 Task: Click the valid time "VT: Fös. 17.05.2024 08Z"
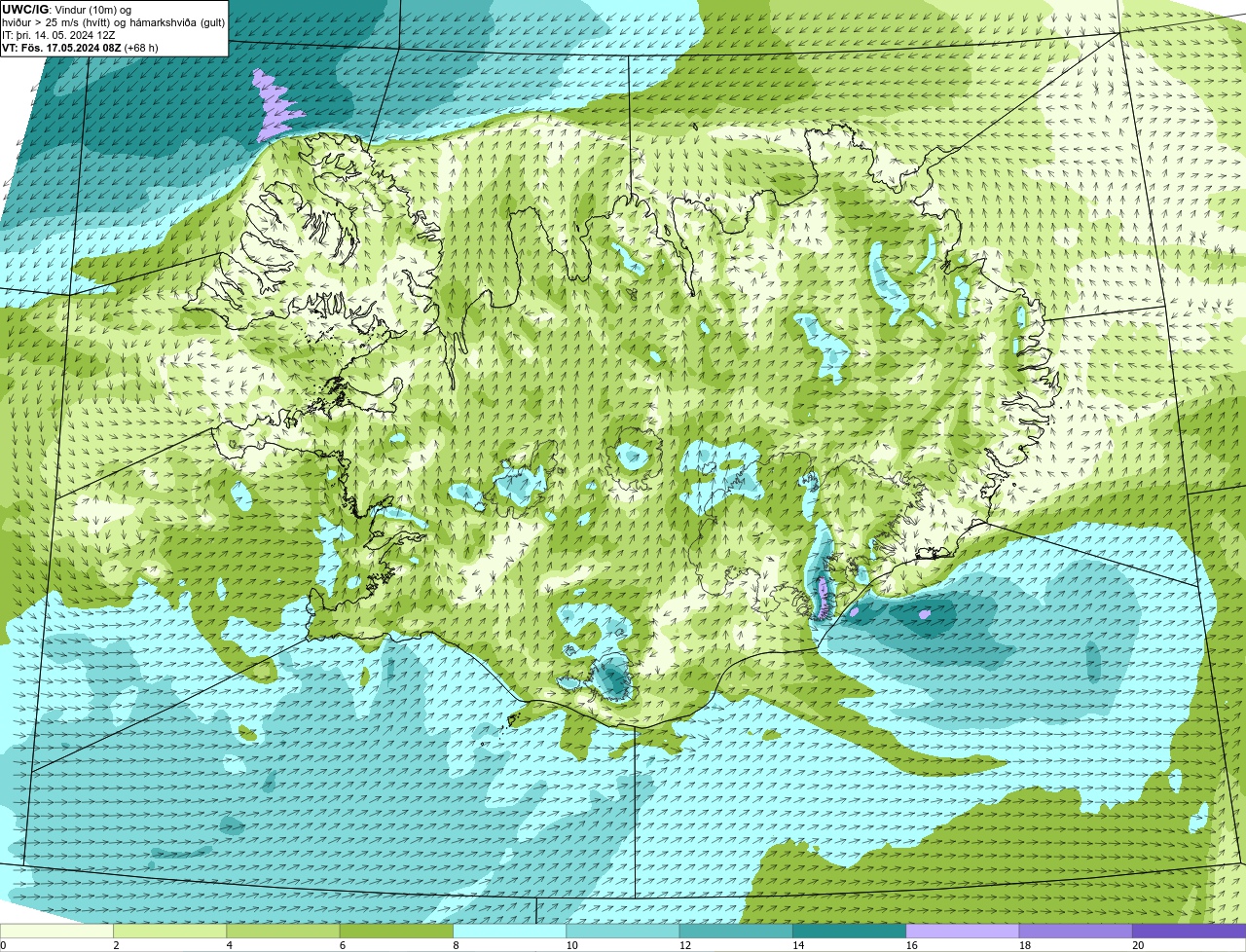click(x=62, y=48)
